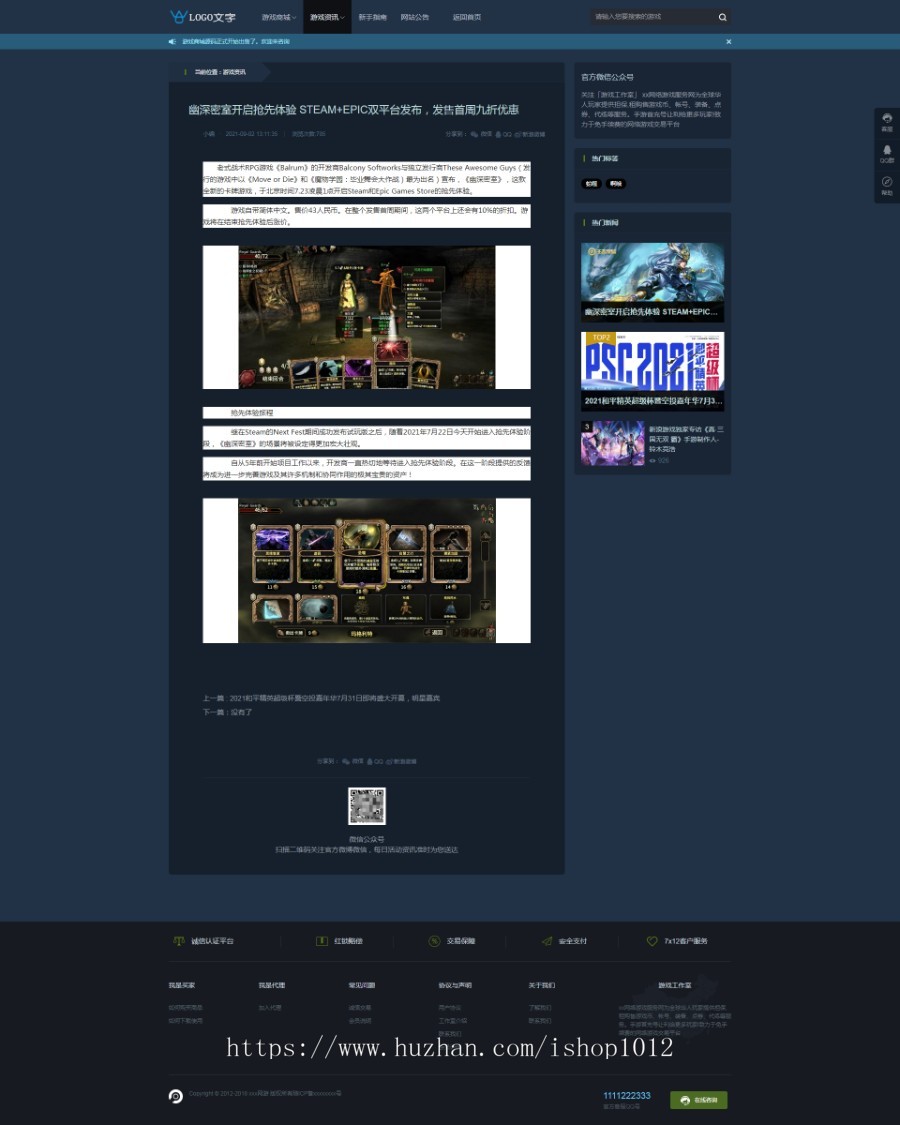Open the third hot news thumbnail
Screen dimensions: 900x1125
click(613, 443)
